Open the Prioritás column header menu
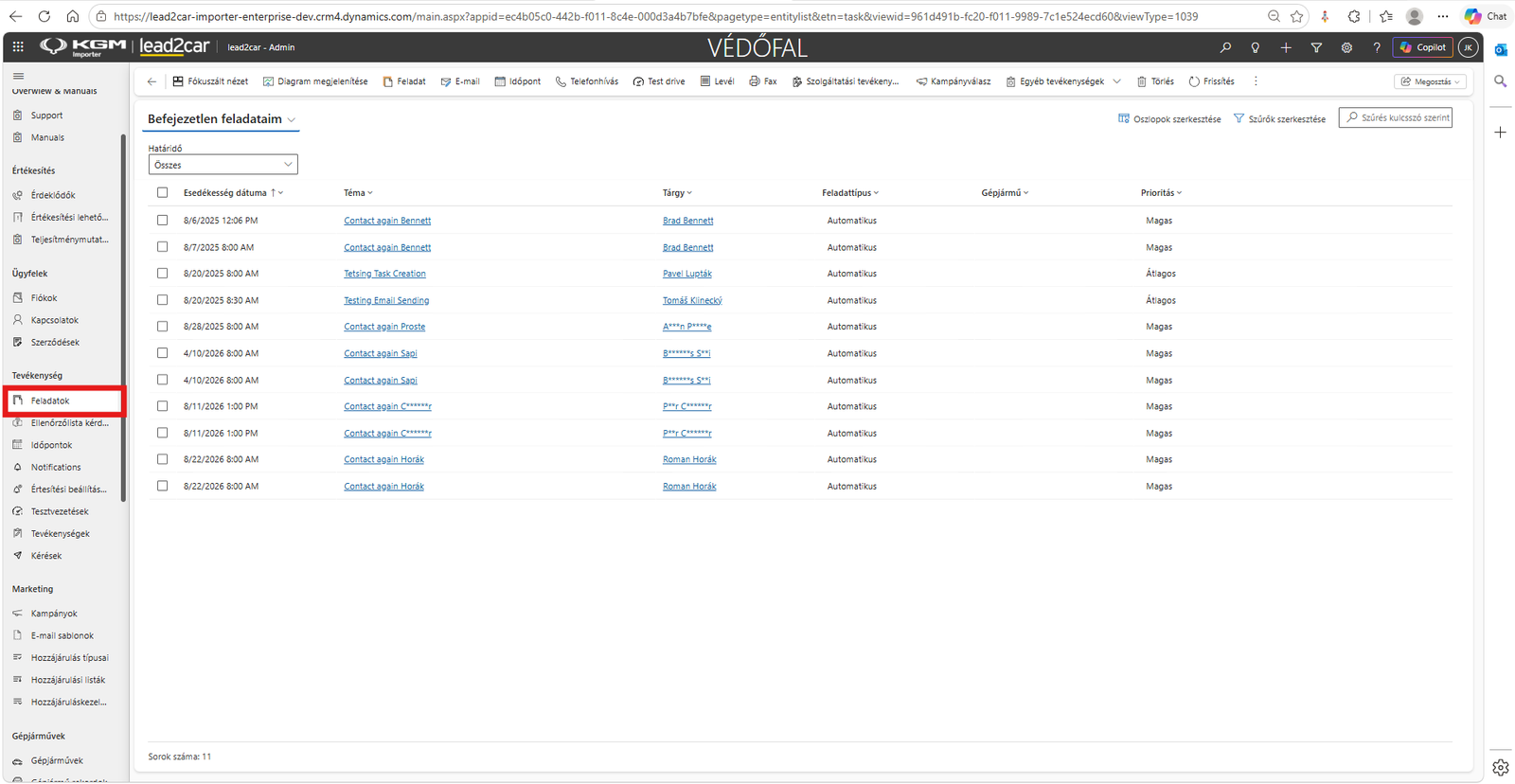 1161,192
